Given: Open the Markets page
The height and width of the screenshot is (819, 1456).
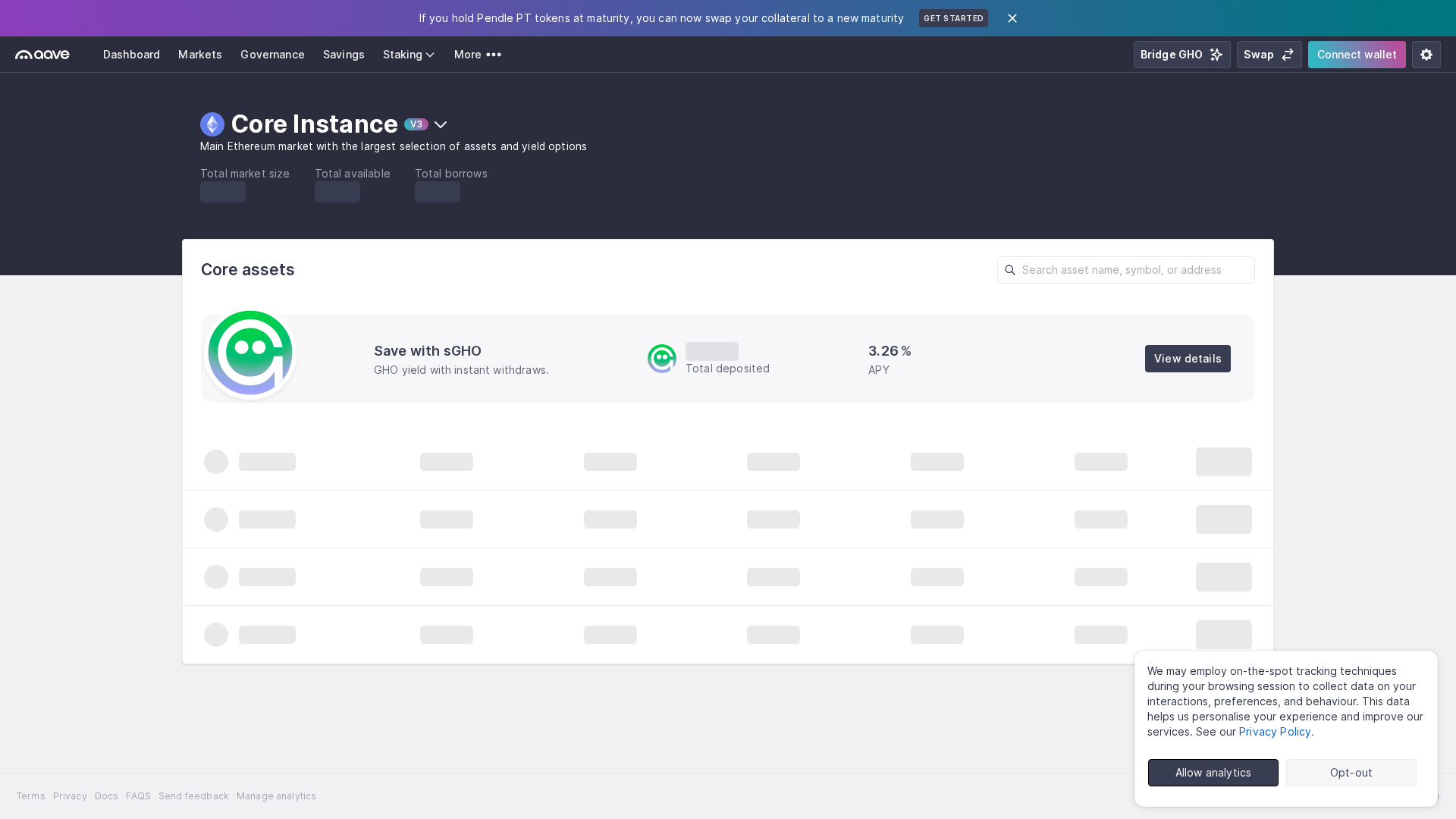Looking at the screenshot, I should pyautogui.click(x=200, y=55).
